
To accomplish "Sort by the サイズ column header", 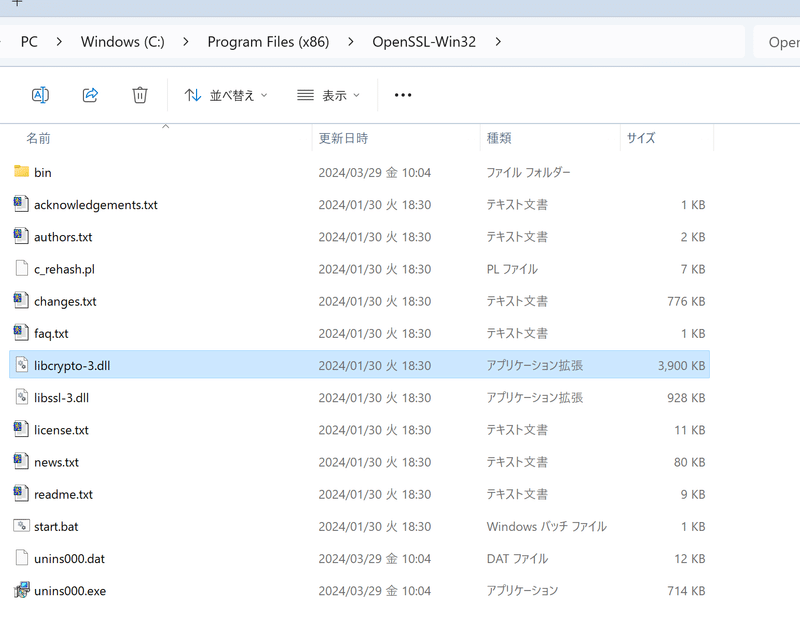I will (x=641, y=138).
